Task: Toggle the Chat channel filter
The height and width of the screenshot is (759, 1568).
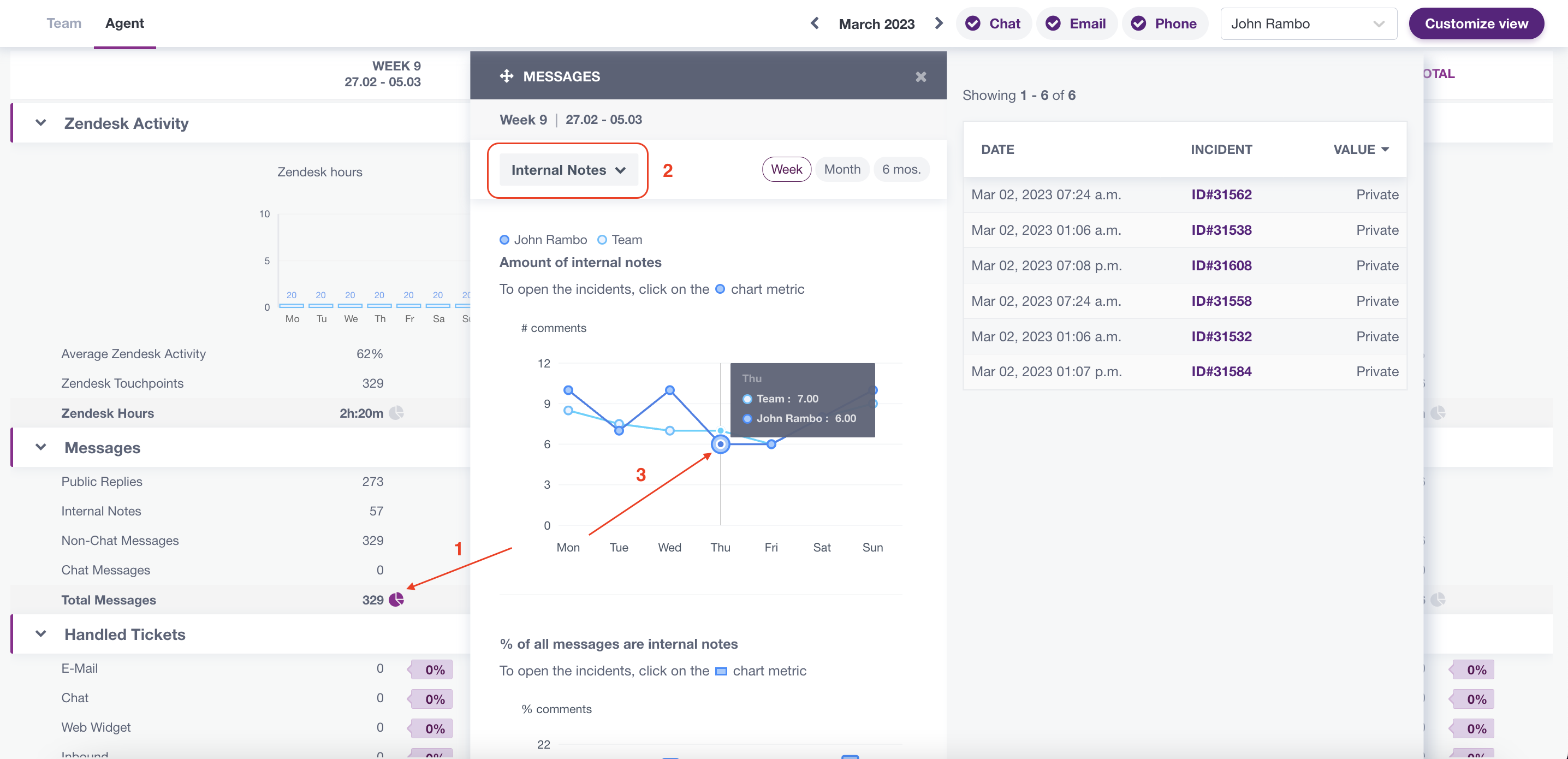Action: 994,23
